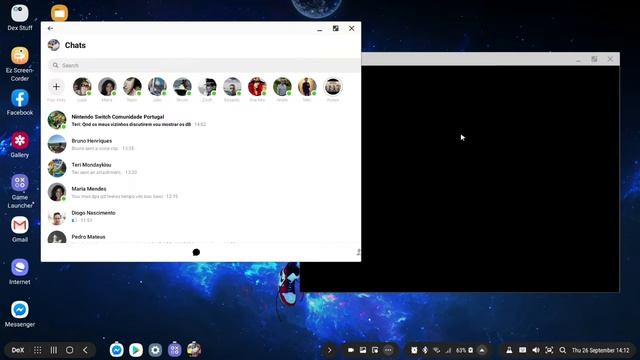Open the Diogo Nascimento conversation
This screenshot has height=360, width=640.
[201, 216]
